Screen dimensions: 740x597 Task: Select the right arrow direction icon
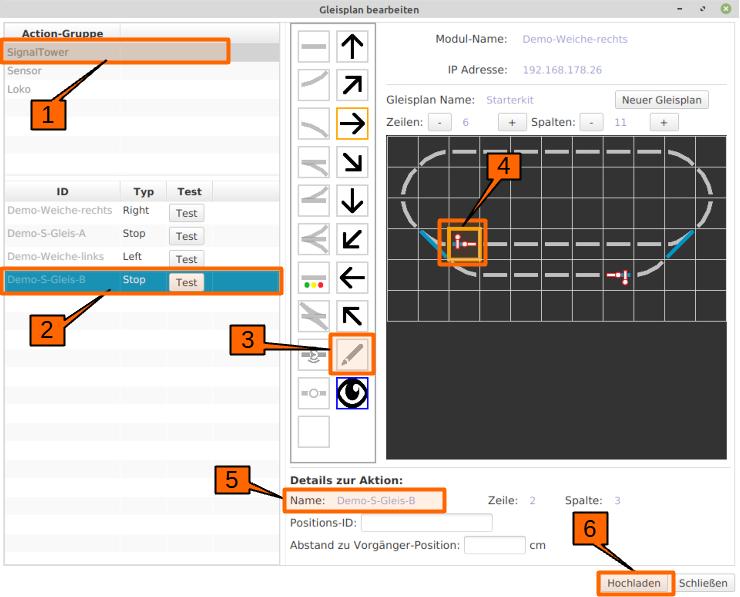click(x=352, y=123)
